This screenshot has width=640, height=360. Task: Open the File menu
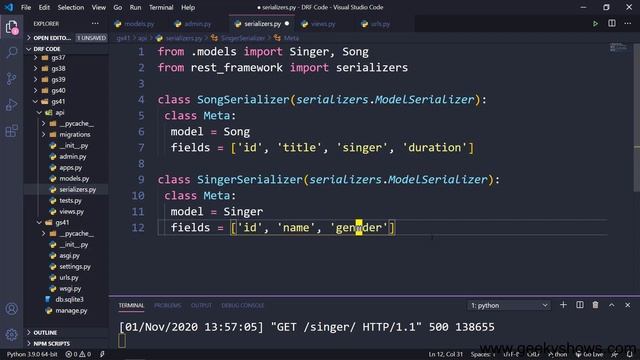pyautogui.click(x=26, y=7)
